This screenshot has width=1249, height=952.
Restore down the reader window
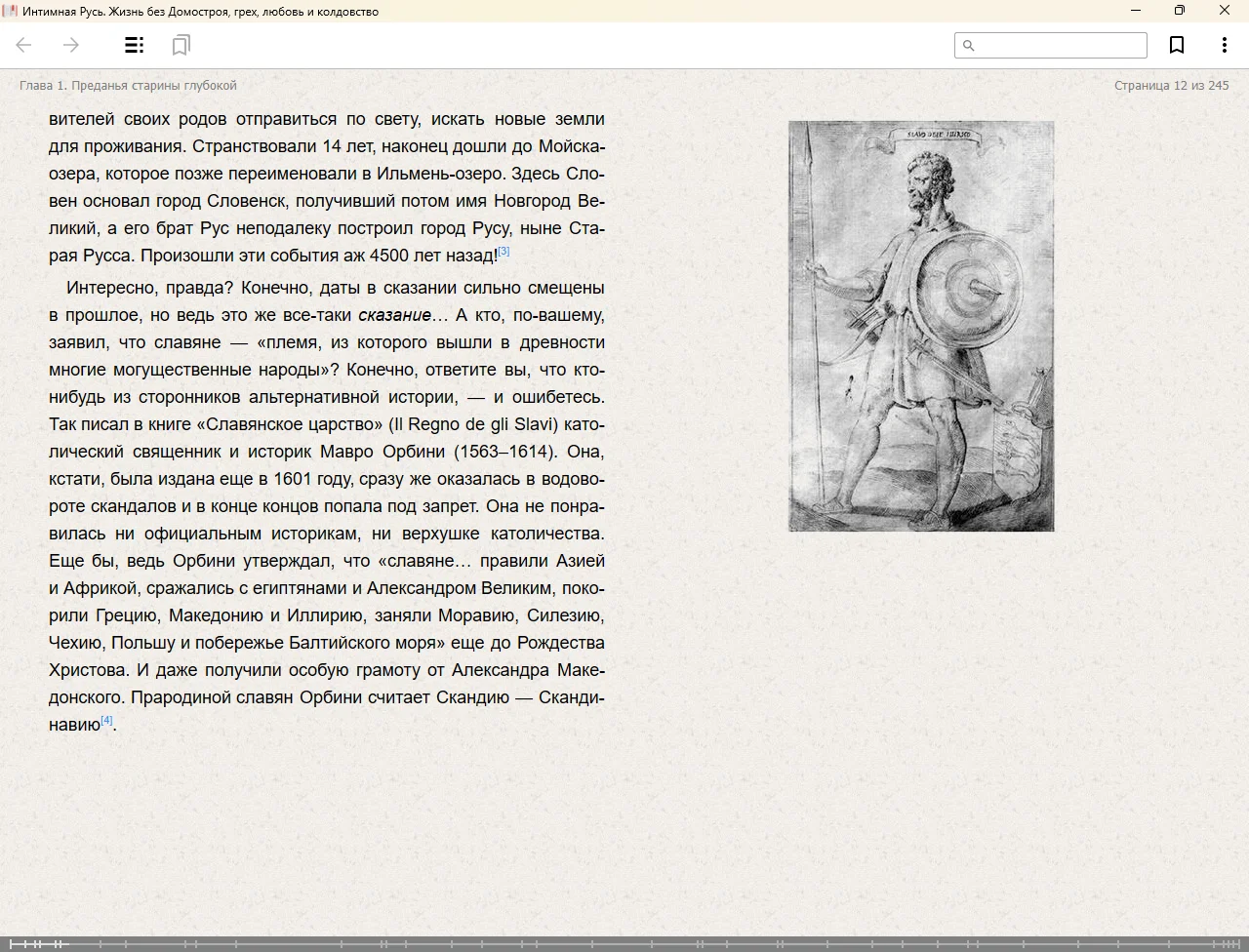click(1179, 11)
